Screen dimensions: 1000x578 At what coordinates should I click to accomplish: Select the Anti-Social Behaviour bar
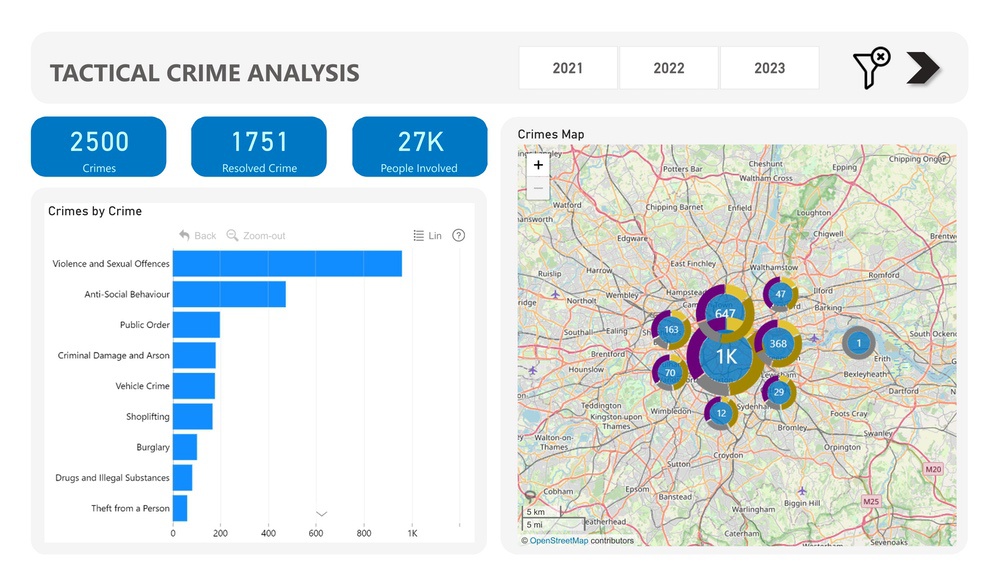(x=229, y=294)
